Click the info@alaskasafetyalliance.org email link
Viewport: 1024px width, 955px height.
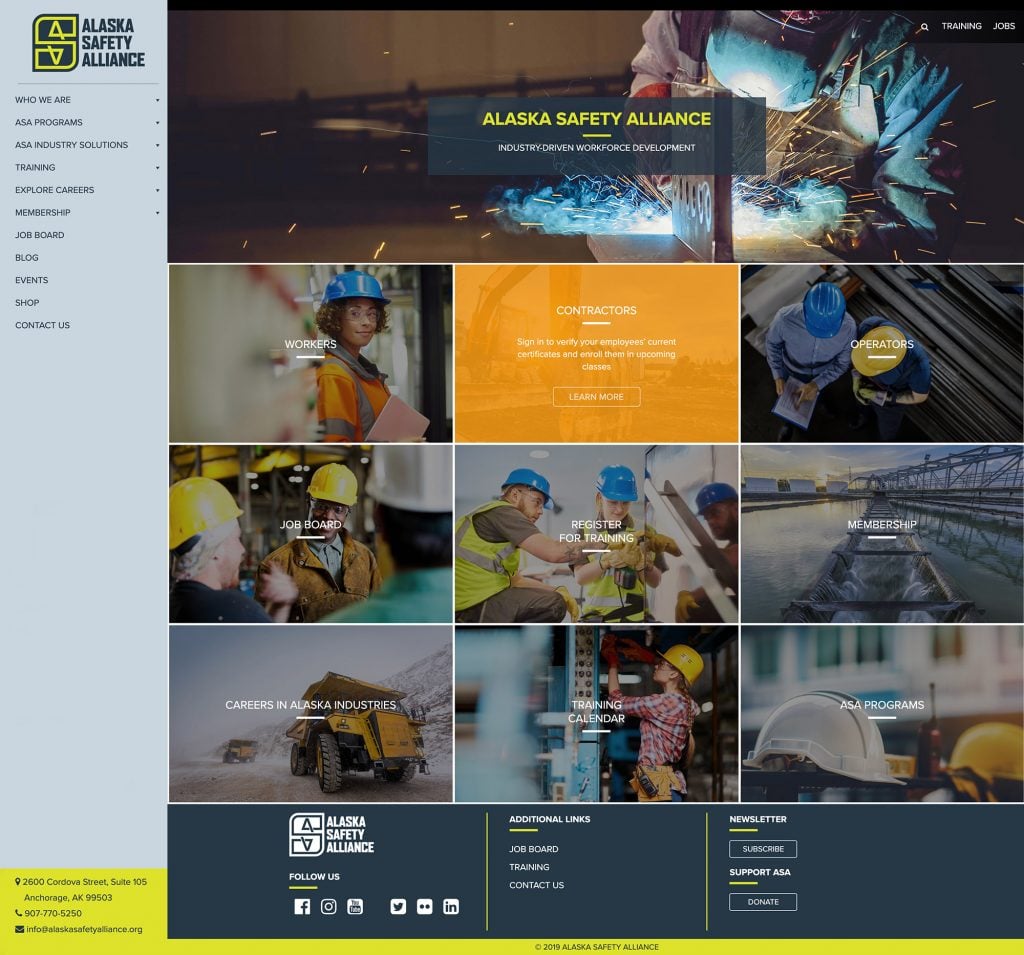(x=84, y=929)
